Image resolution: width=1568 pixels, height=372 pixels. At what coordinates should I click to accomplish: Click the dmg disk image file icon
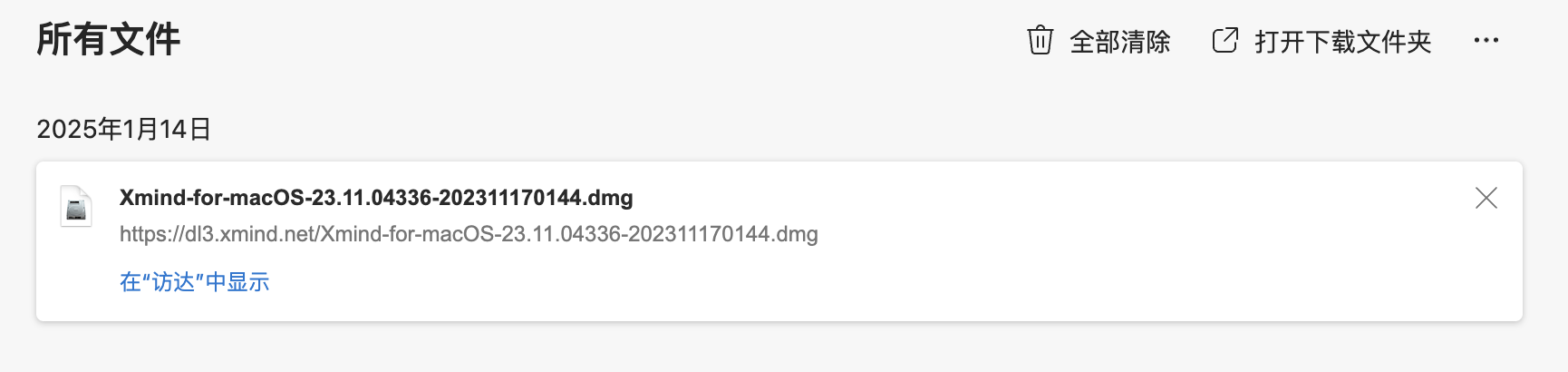click(x=76, y=206)
